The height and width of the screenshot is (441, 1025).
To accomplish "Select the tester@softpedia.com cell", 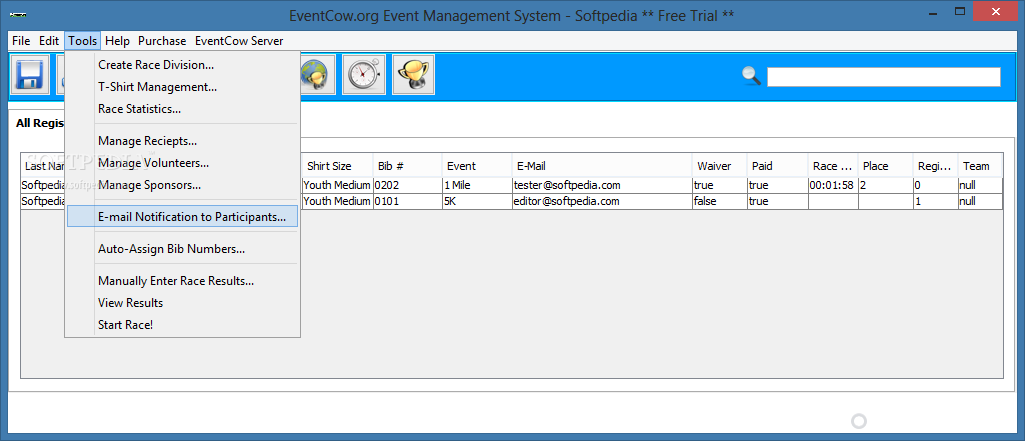I will coord(602,185).
